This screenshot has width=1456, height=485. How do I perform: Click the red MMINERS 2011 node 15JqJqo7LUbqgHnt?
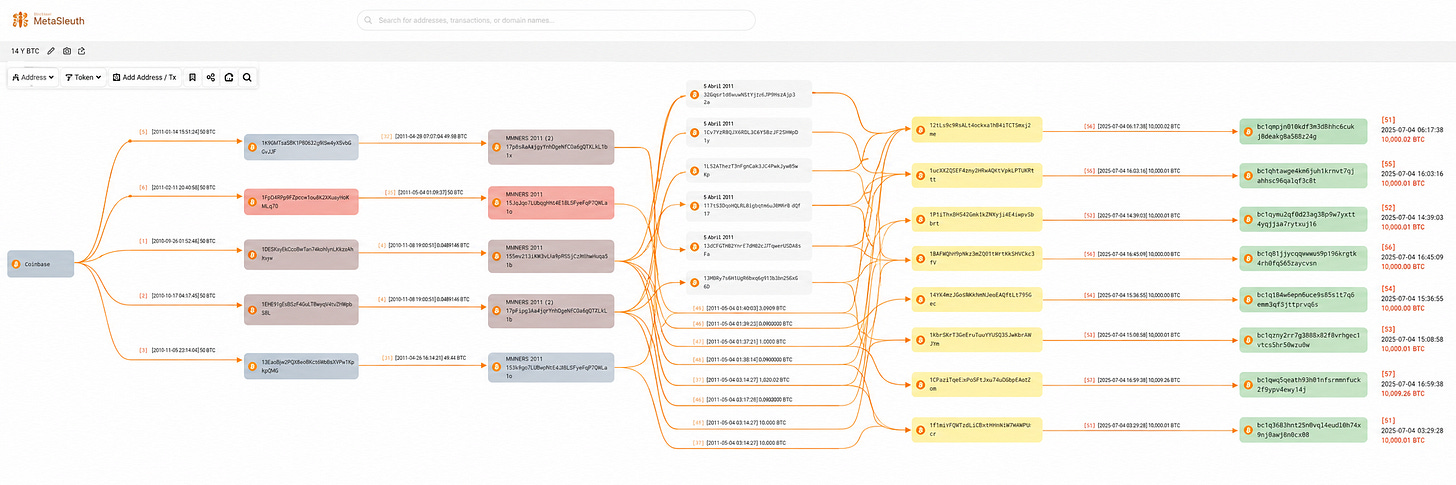pyautogui.click(x=549, y=201)
